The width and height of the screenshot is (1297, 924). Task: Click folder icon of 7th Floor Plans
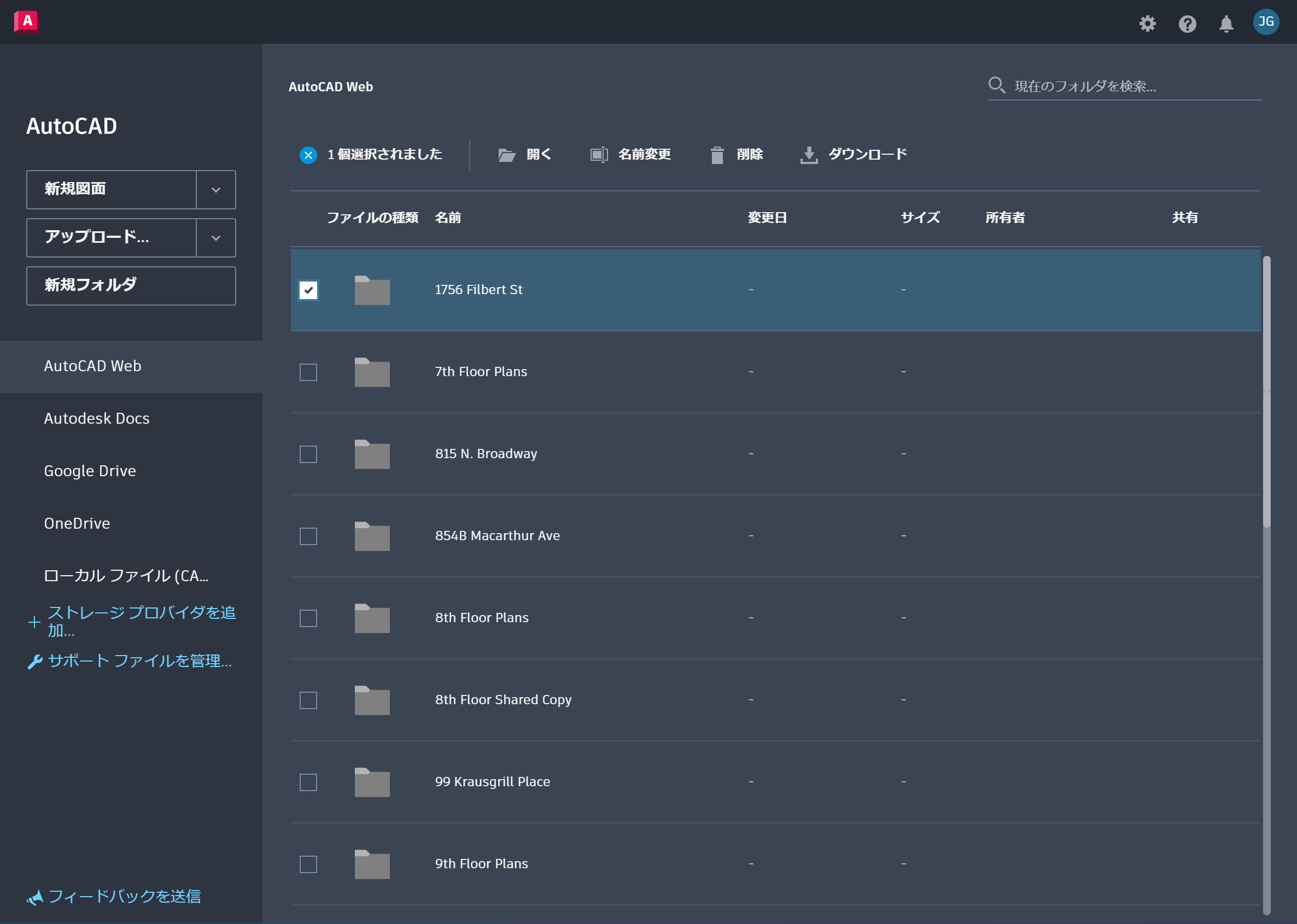[372, 372]
